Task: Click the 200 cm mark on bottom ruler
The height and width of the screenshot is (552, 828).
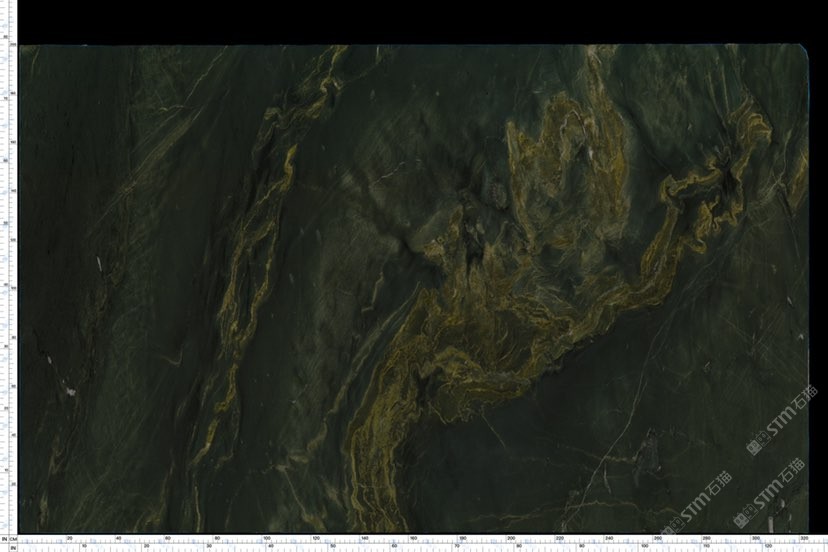Action: click(511, 538)
